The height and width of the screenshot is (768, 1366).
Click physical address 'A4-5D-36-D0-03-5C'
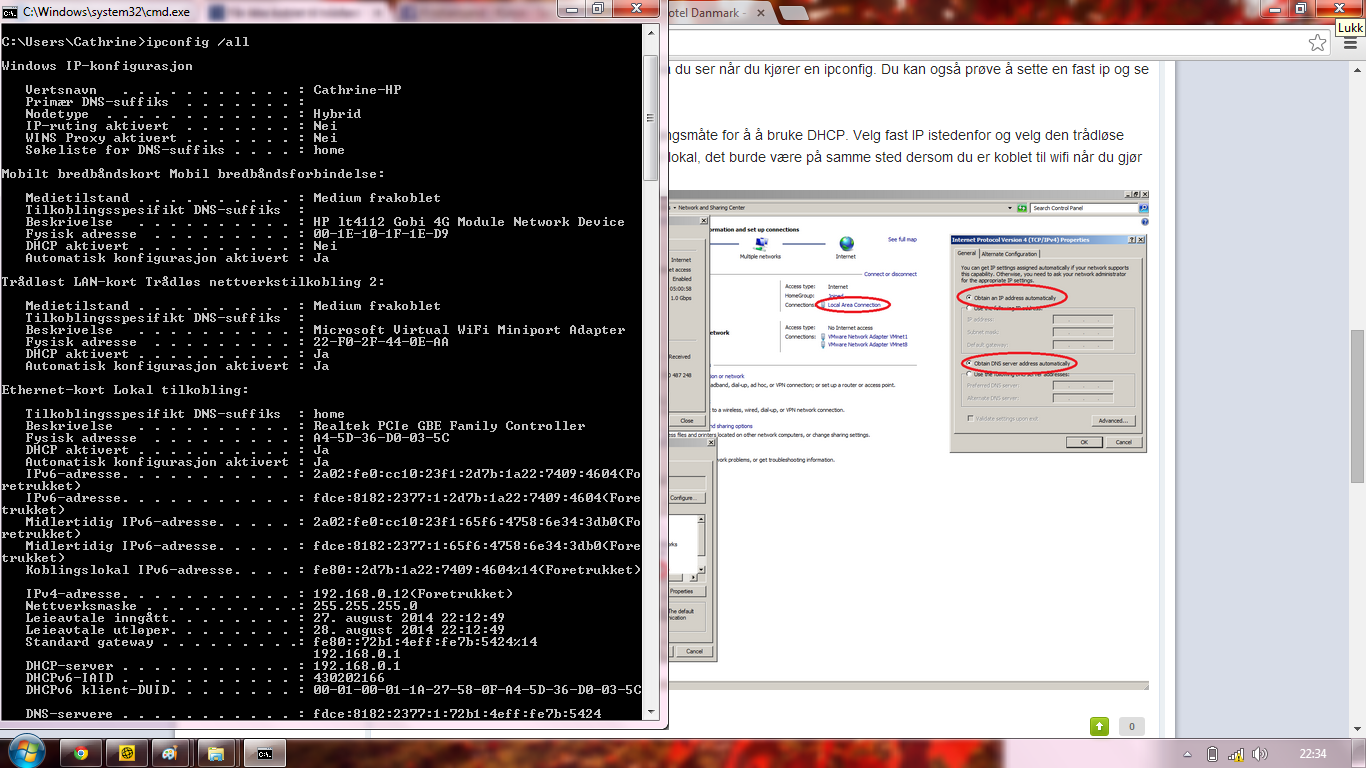click(381, 438)
